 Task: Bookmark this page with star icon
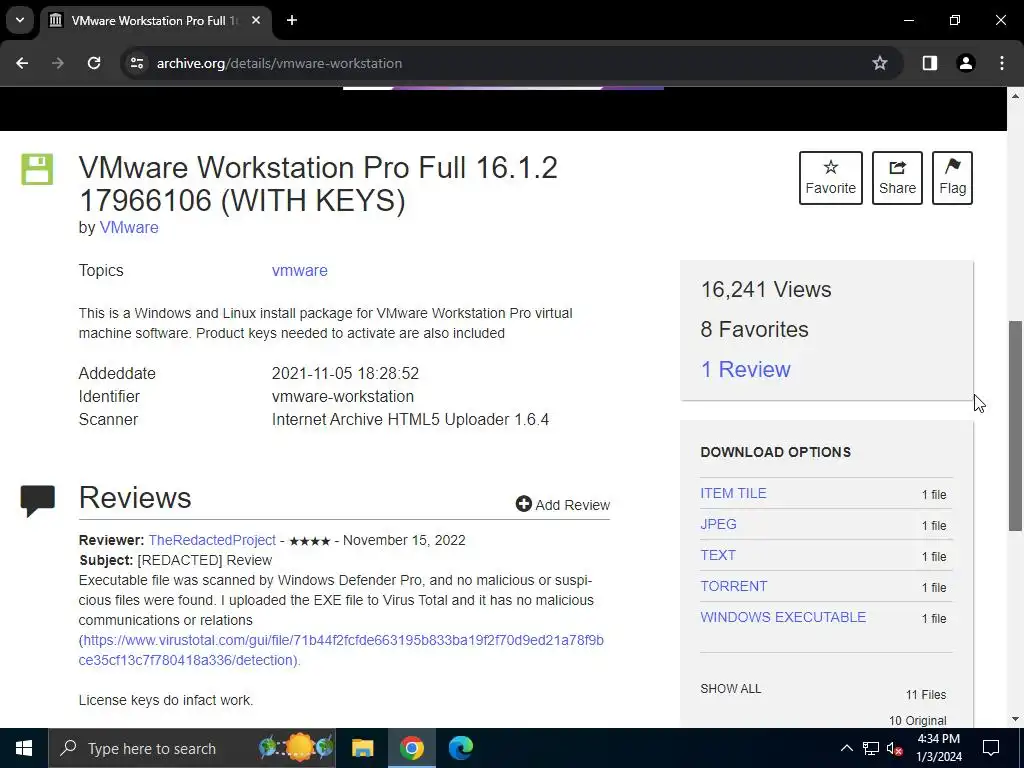click(x=880, y=63)
